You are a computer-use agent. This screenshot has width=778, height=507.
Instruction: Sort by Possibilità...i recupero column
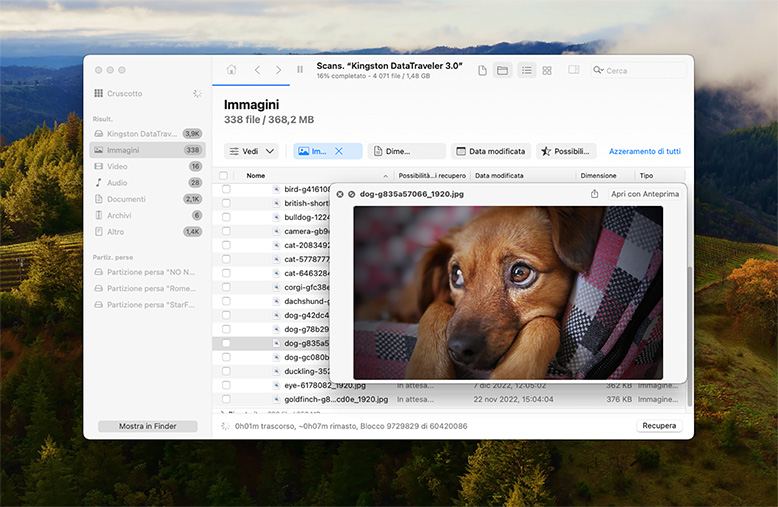pos(432,176)
